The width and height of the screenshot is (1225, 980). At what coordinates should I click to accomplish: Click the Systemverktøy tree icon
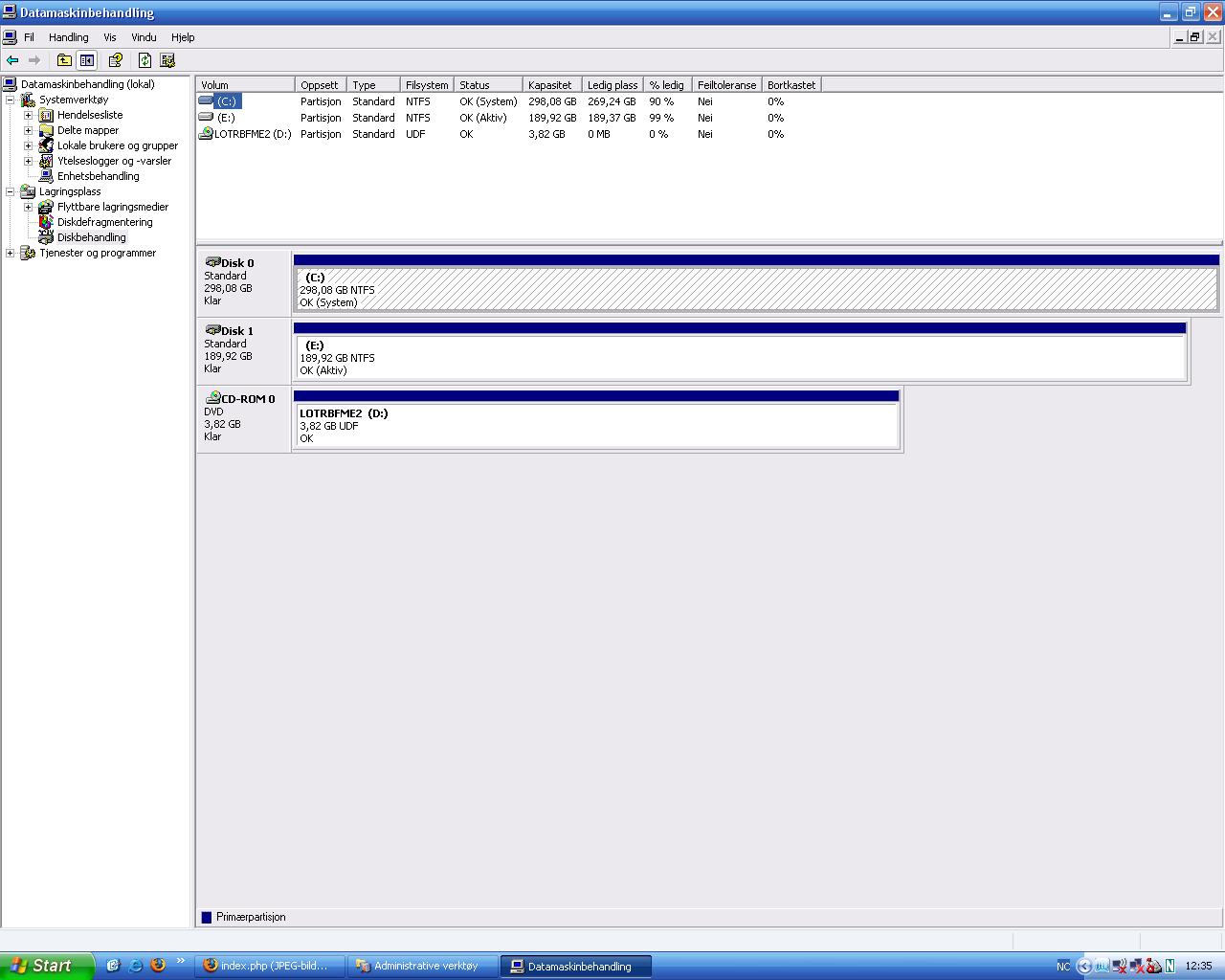click(x=28, y=100)
